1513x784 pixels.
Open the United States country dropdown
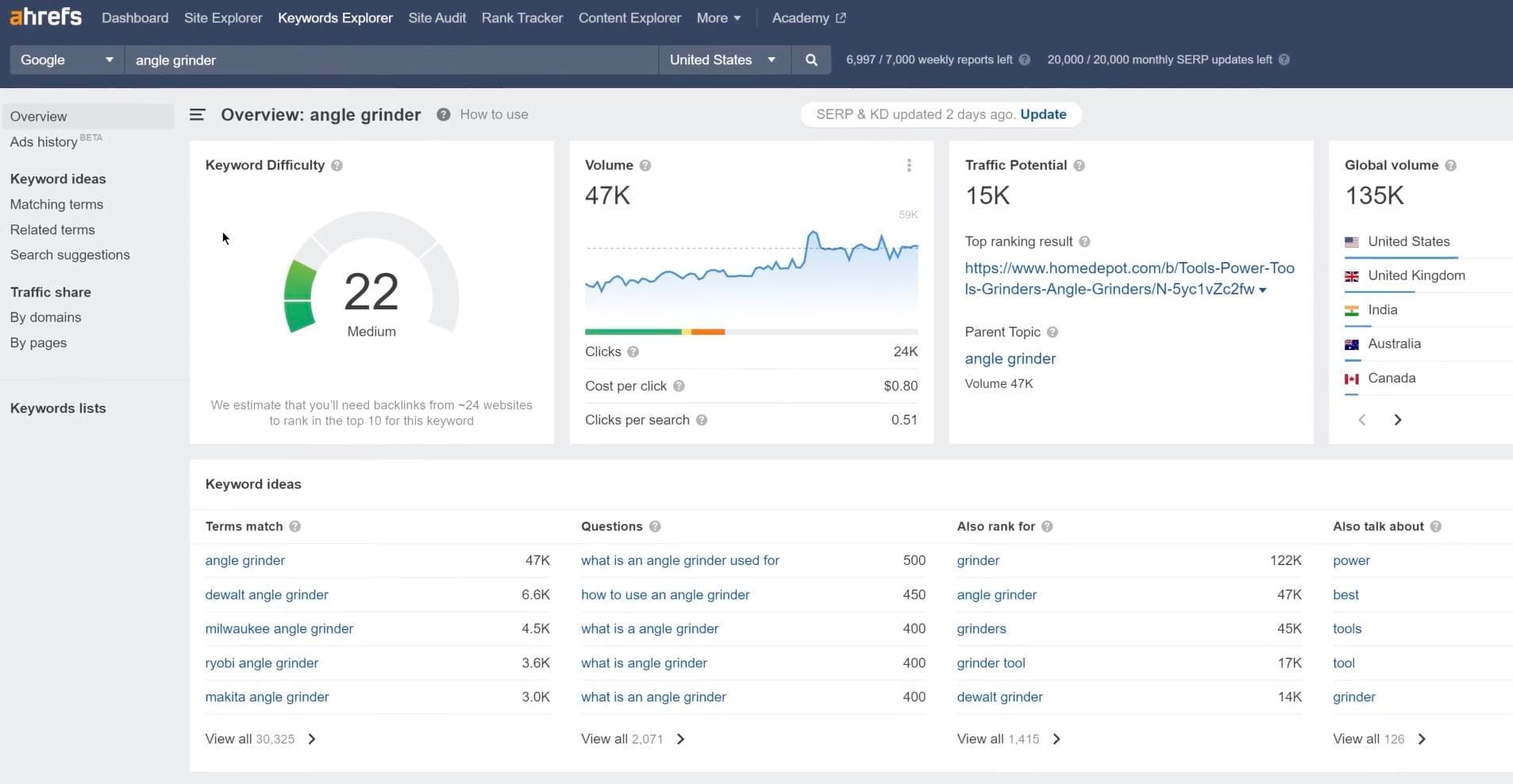724,60
